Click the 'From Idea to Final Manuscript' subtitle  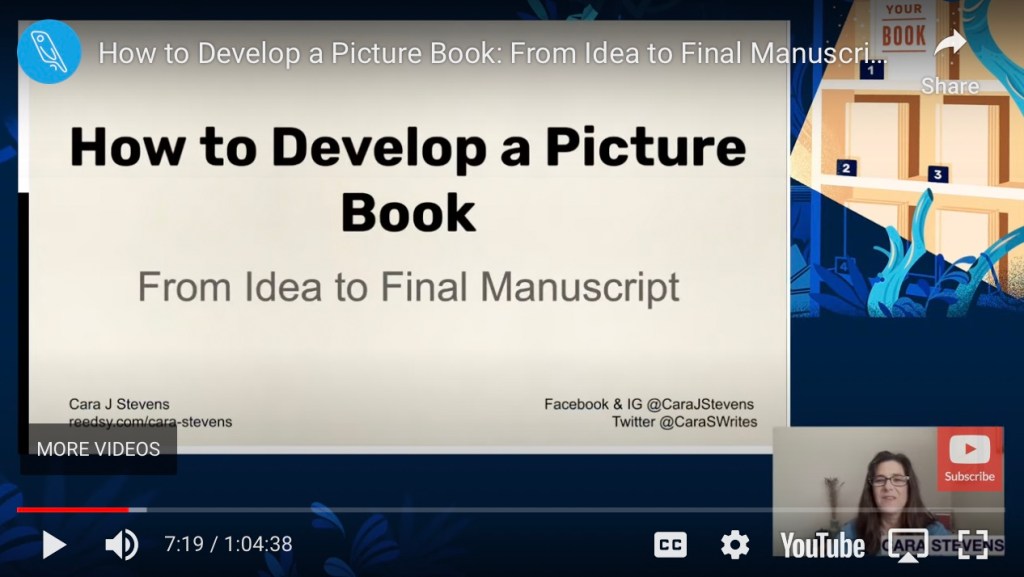click(x=408, y=287)
